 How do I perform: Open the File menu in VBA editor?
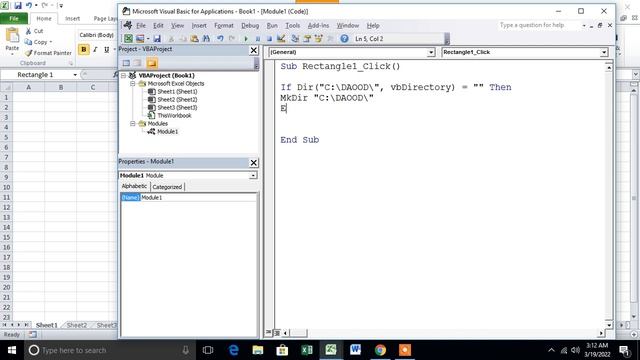point(141,25)
